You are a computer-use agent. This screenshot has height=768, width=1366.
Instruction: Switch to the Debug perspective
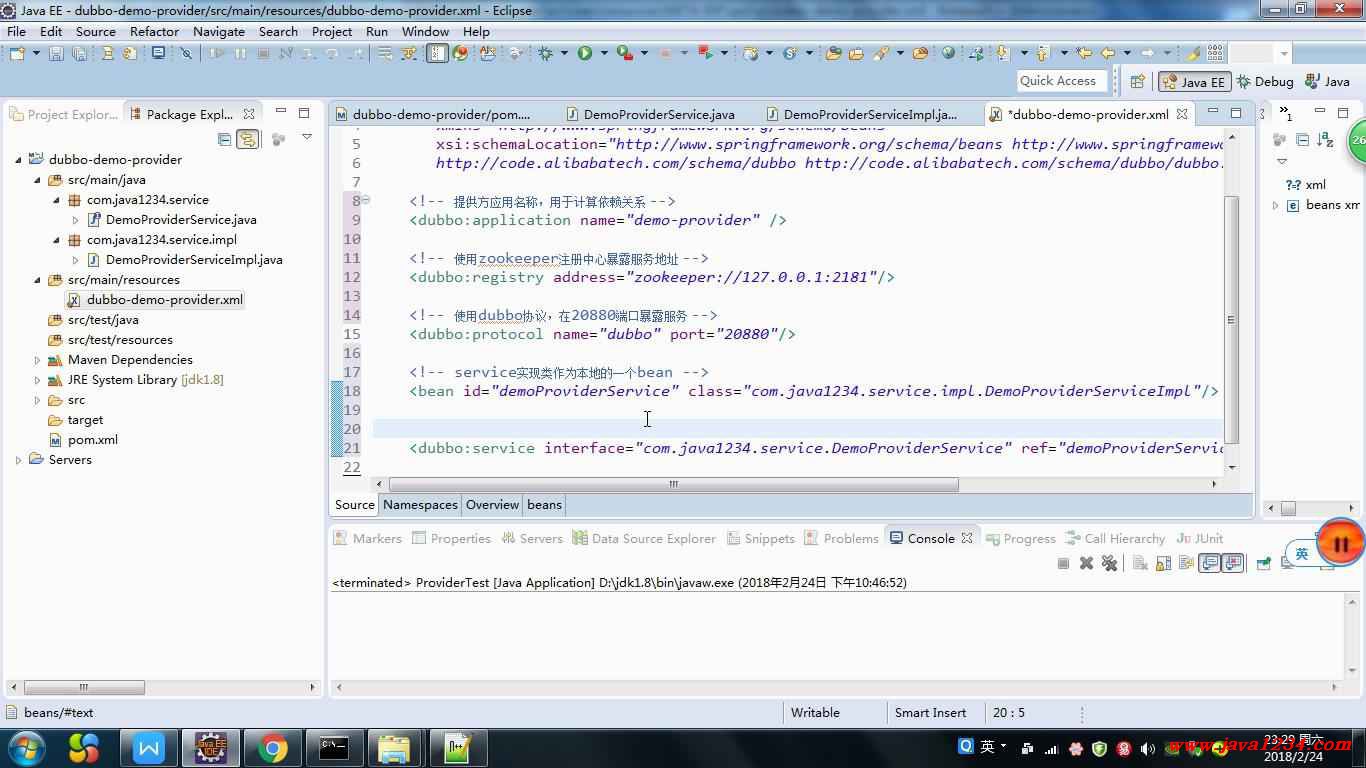coord(1265,82)
